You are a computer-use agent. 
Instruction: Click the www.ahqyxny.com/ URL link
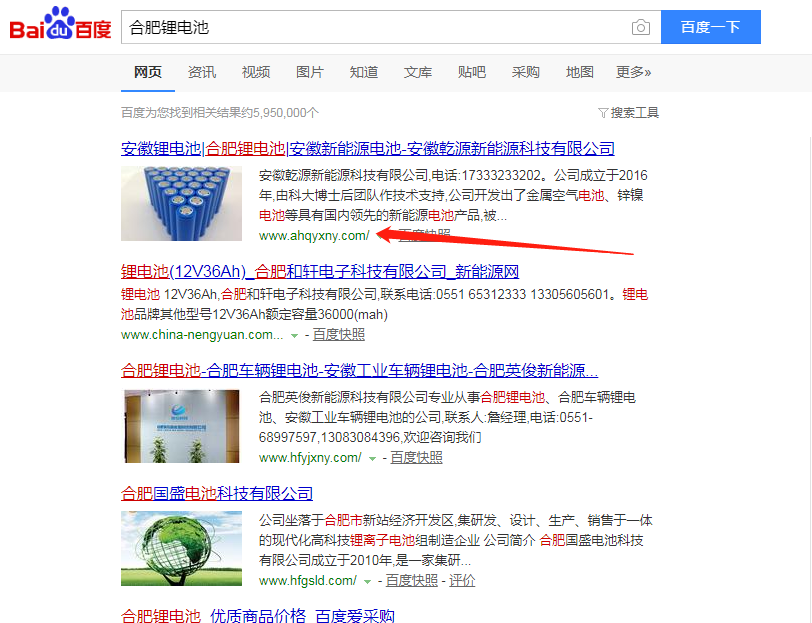[x=314, y=236]
